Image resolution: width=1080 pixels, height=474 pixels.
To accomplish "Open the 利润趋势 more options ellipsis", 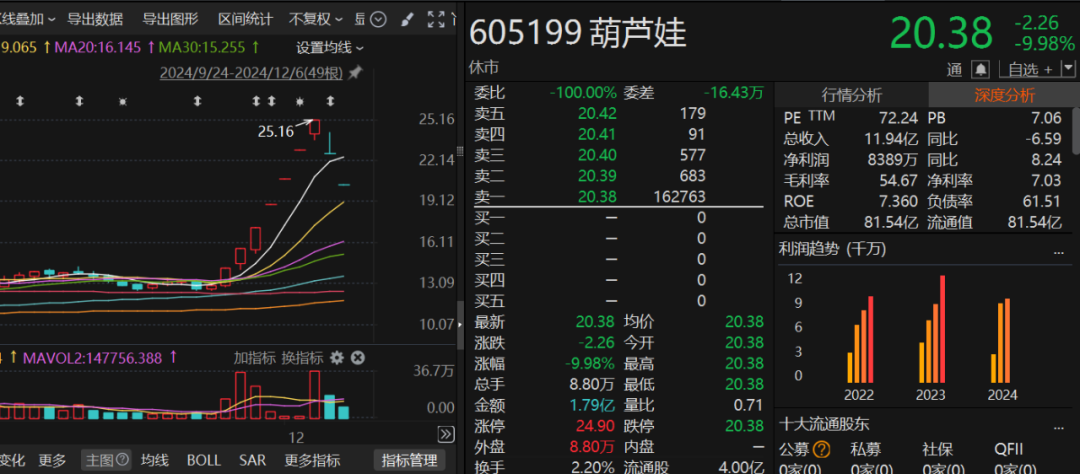I will [1059, 252].
